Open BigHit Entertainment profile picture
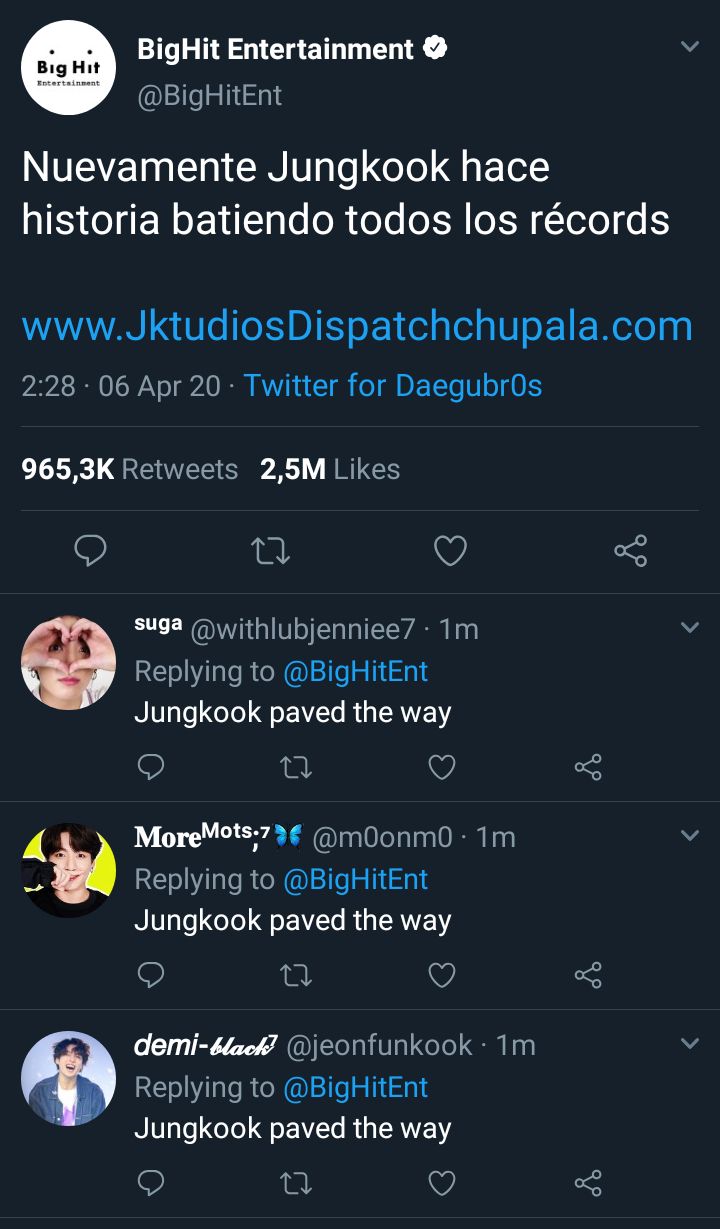This screenshot has width=720, height=1229. pyautogui.click(x=68, y=68)
